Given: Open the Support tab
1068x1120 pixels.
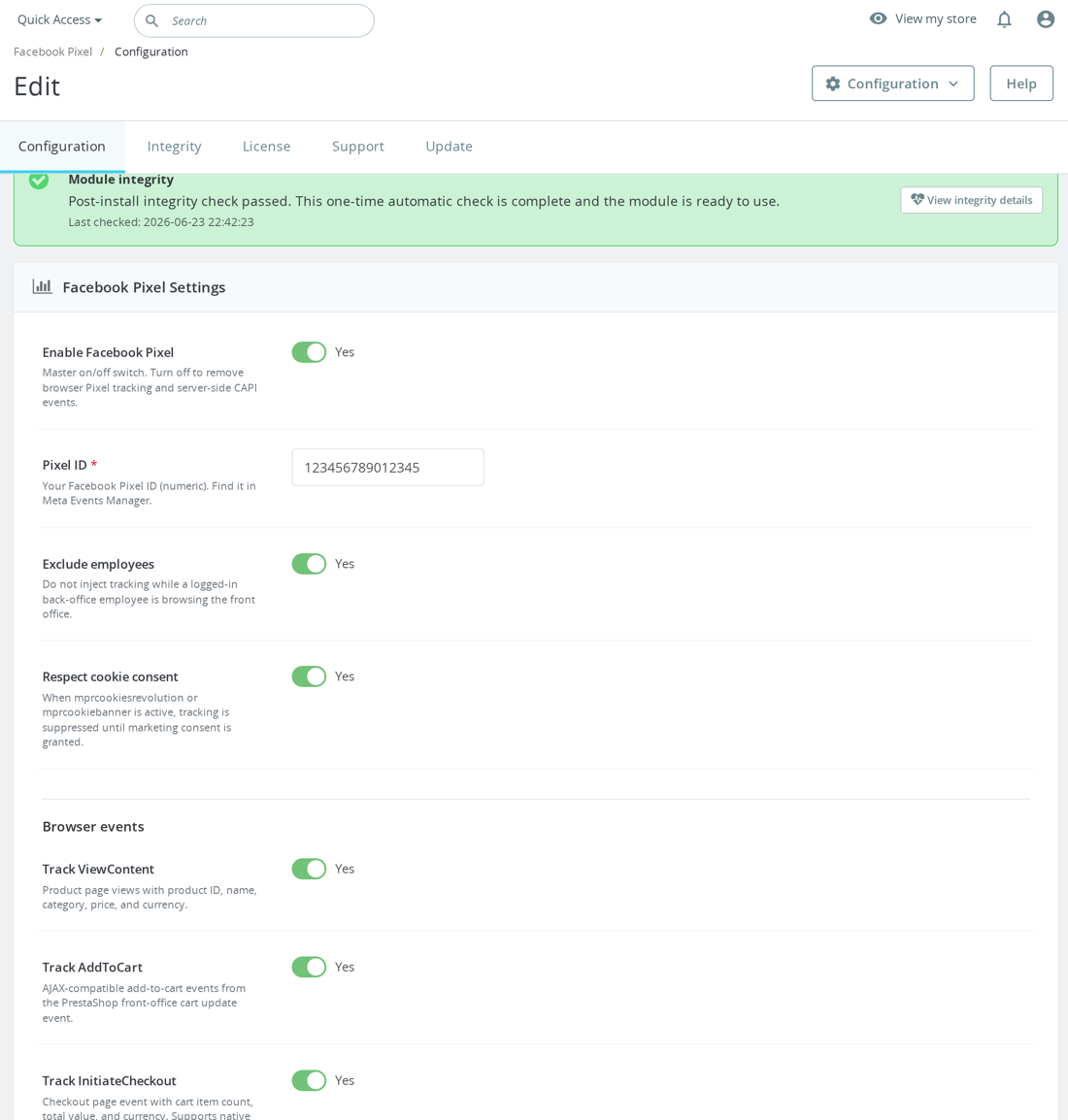Looking at the screenshot, I should 358,147.
